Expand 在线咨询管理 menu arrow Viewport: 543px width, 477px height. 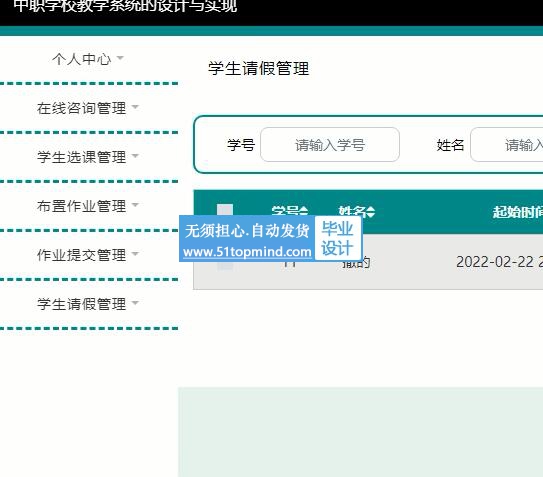(135, 107)
